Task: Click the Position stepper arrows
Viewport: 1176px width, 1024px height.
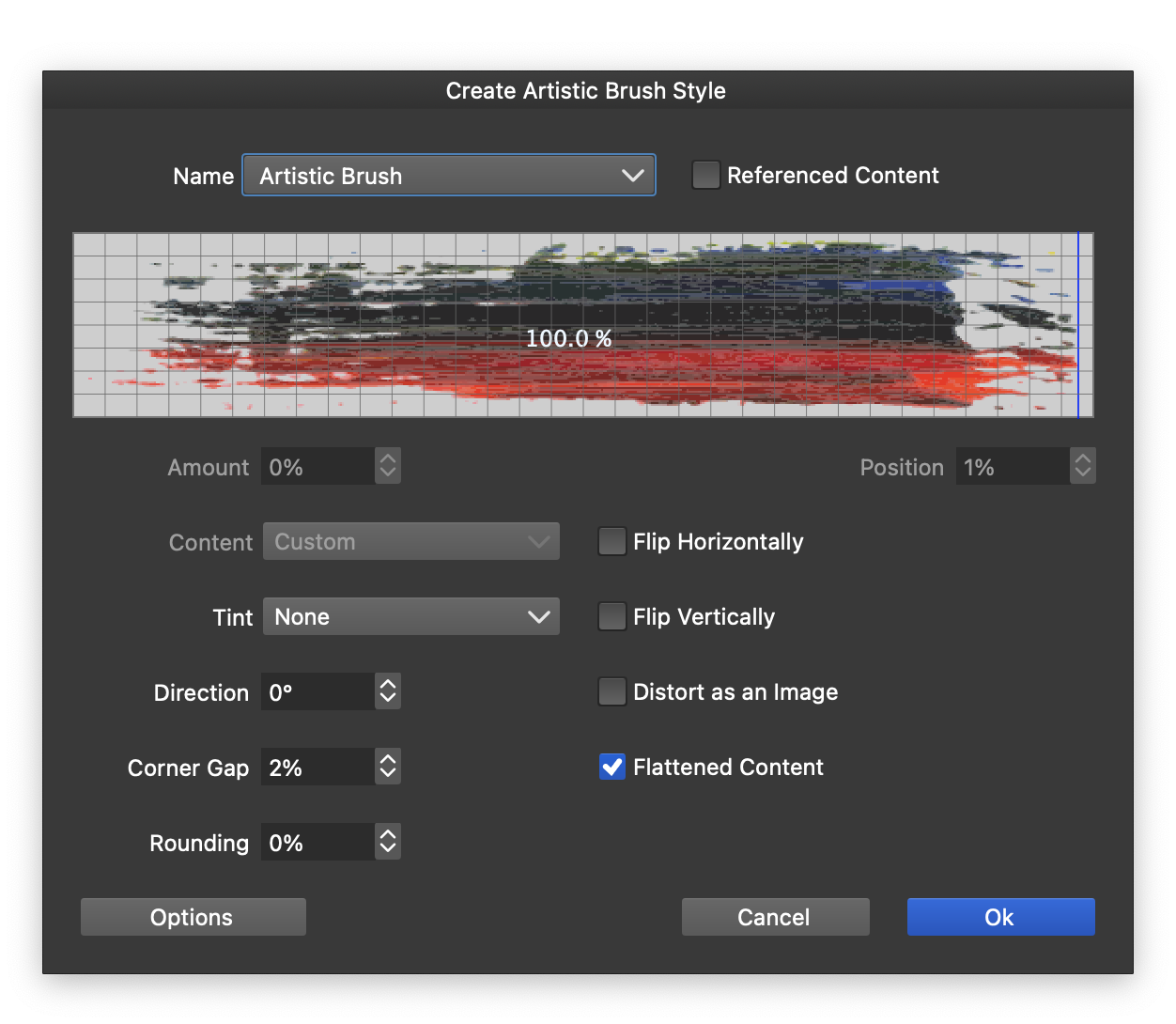Action: pyautogui.click(x=1083, y=466)
